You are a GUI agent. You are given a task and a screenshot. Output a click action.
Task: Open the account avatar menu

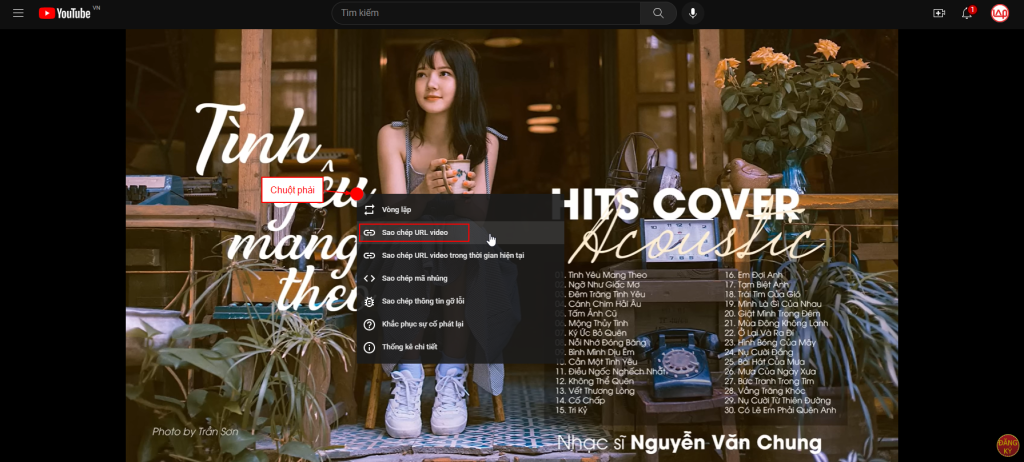coord(999,13)
